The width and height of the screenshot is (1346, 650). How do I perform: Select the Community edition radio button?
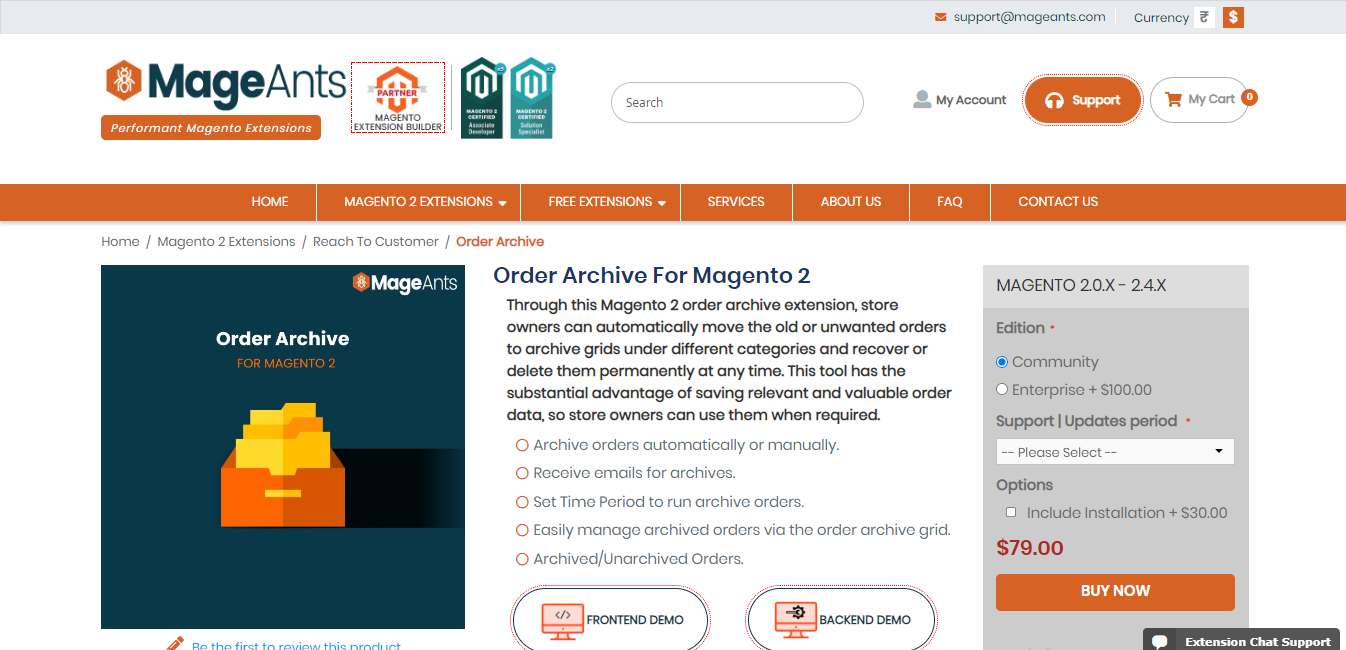click(x=1002, y=362)
